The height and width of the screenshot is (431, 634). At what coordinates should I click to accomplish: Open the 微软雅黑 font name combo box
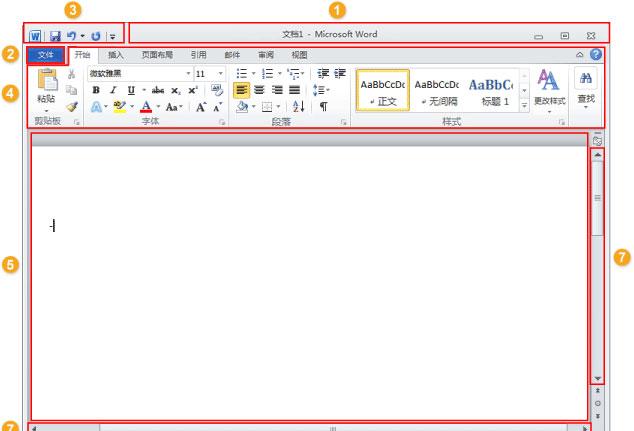coord(140,74)
